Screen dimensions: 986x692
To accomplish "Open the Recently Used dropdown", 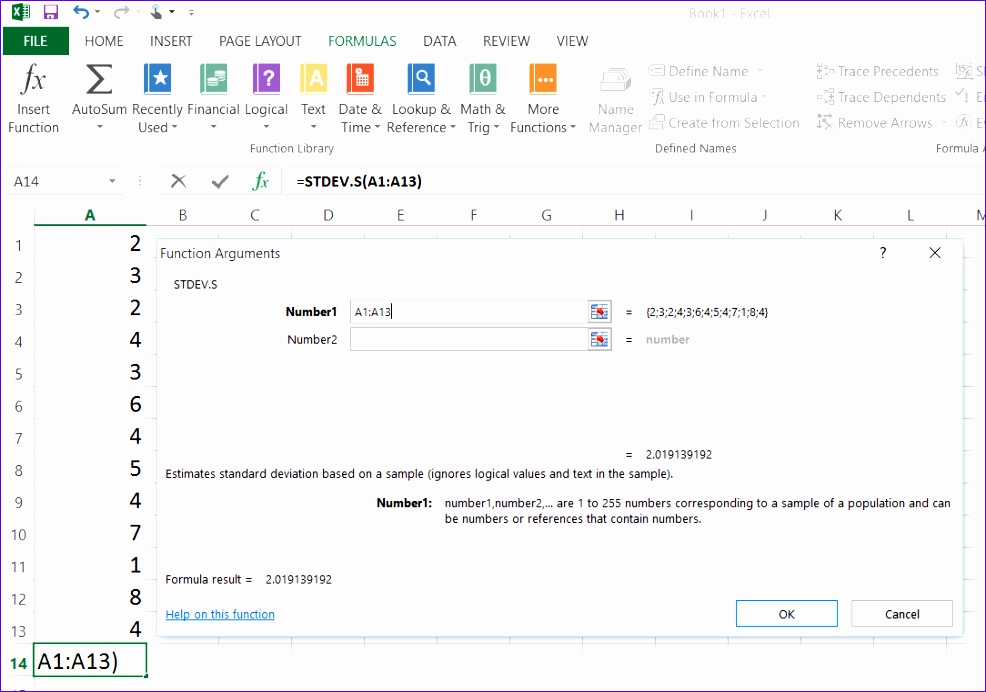I will point(157,95).
